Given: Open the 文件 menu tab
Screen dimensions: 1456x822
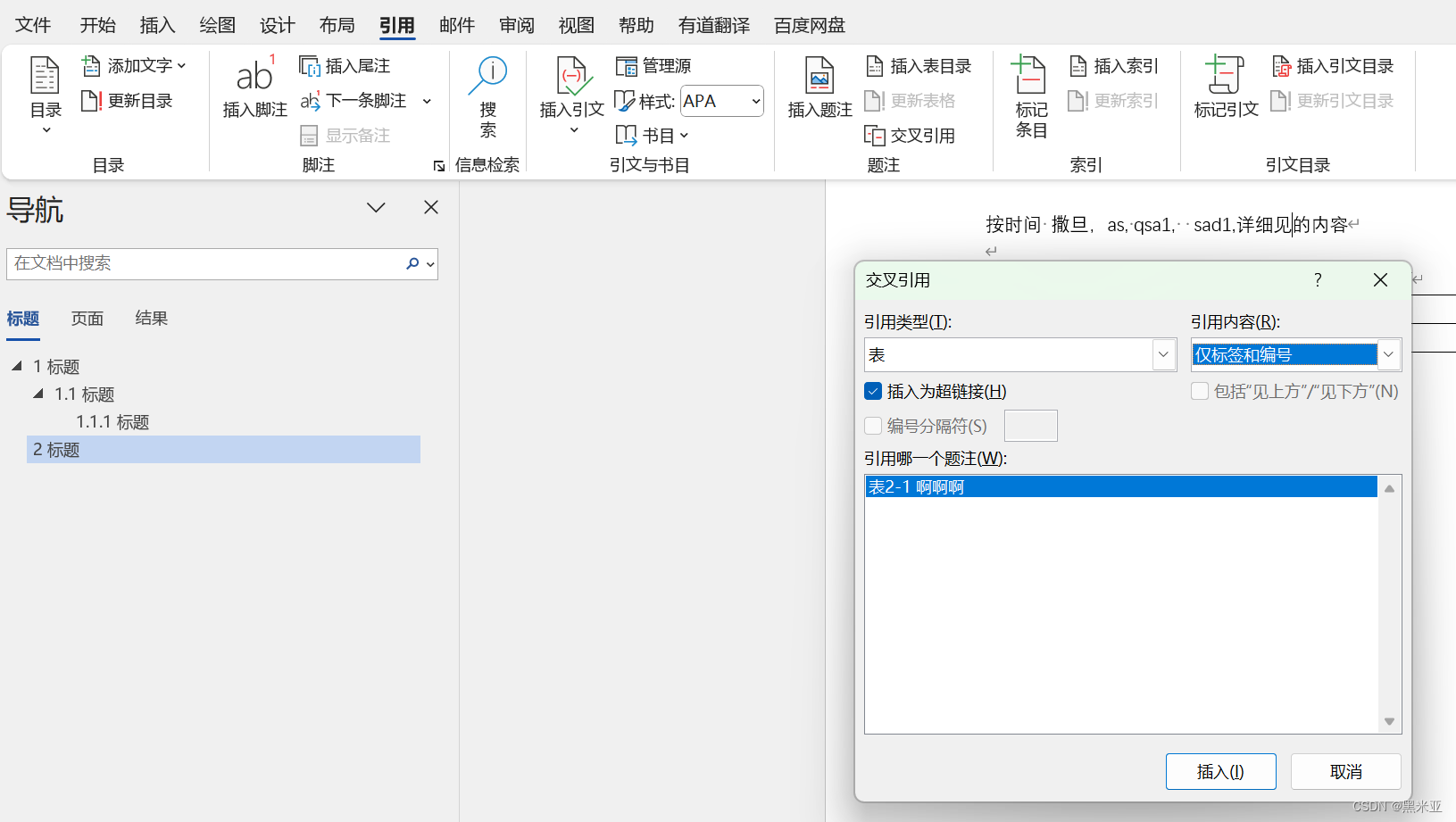Looking at the screenshot, I should click(33, 25).
